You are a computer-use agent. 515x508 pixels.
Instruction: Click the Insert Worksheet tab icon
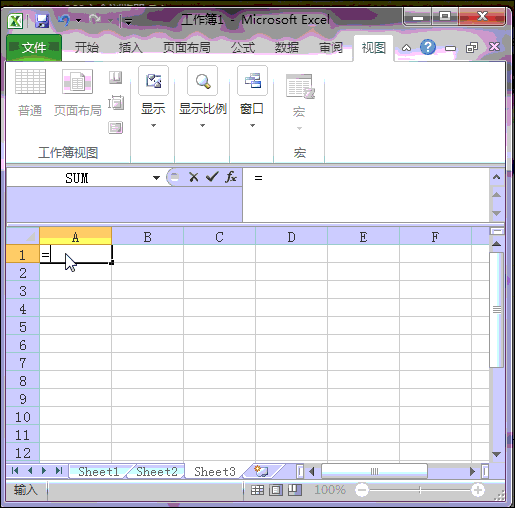262,471
